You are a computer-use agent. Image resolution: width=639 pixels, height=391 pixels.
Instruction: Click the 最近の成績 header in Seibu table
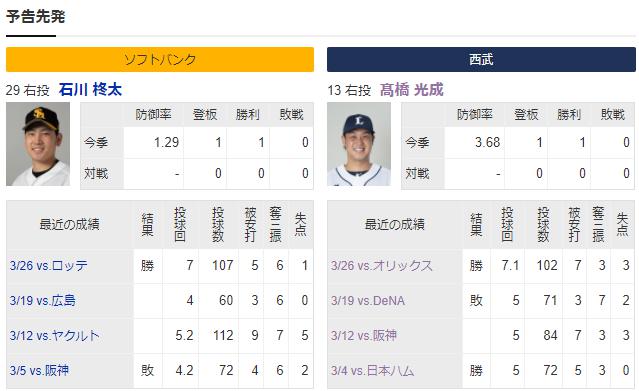pos(394,225)
